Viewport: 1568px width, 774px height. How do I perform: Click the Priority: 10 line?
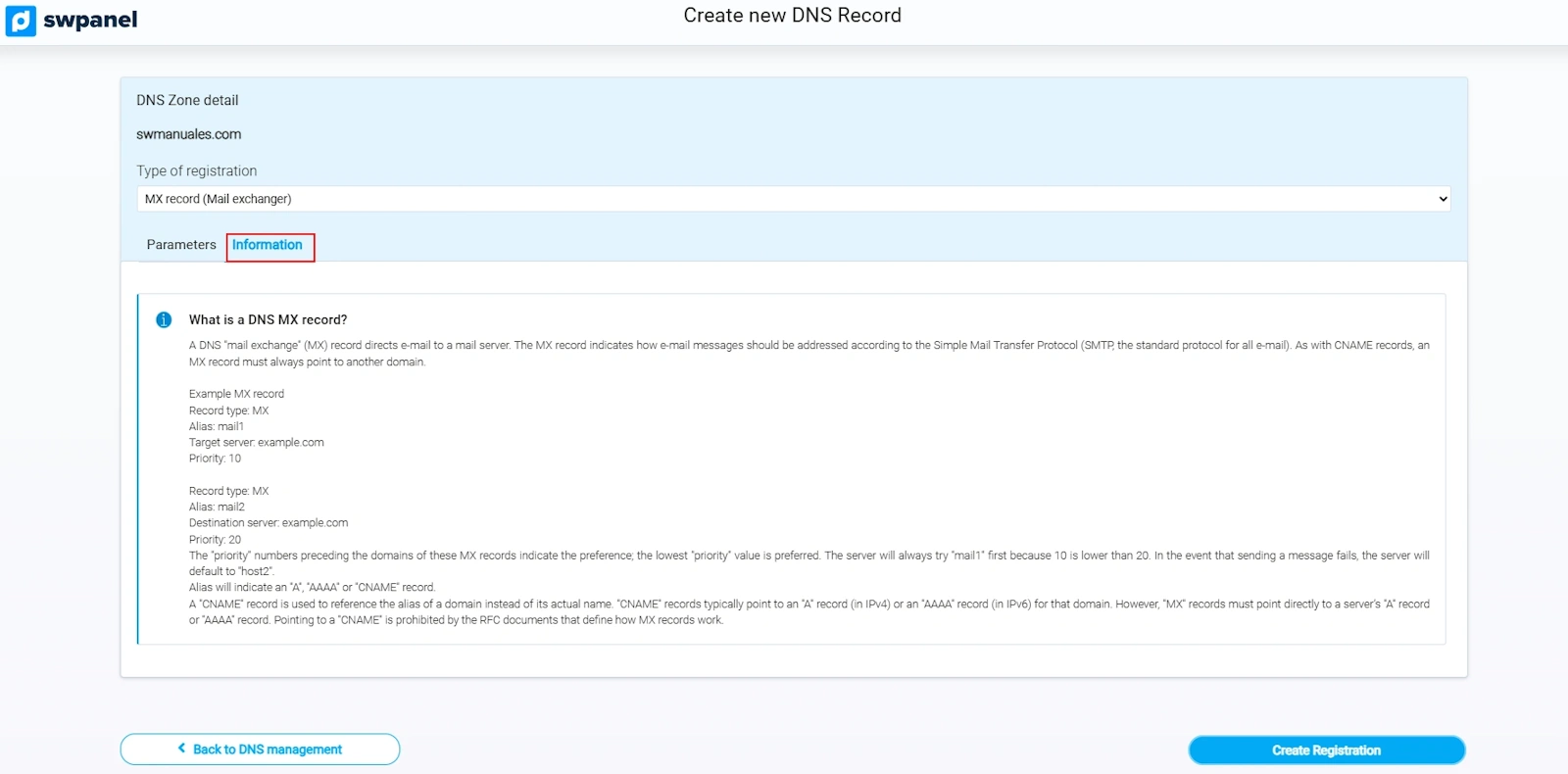click(x=215, y=459)
